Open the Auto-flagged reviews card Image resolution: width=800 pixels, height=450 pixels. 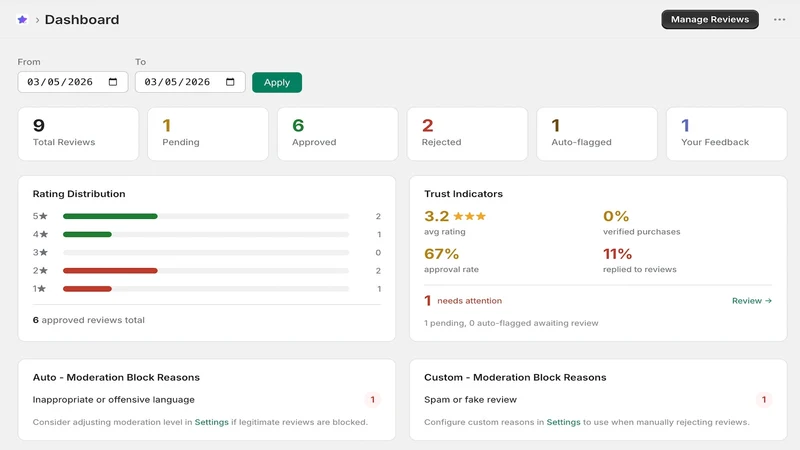(597, 134)
